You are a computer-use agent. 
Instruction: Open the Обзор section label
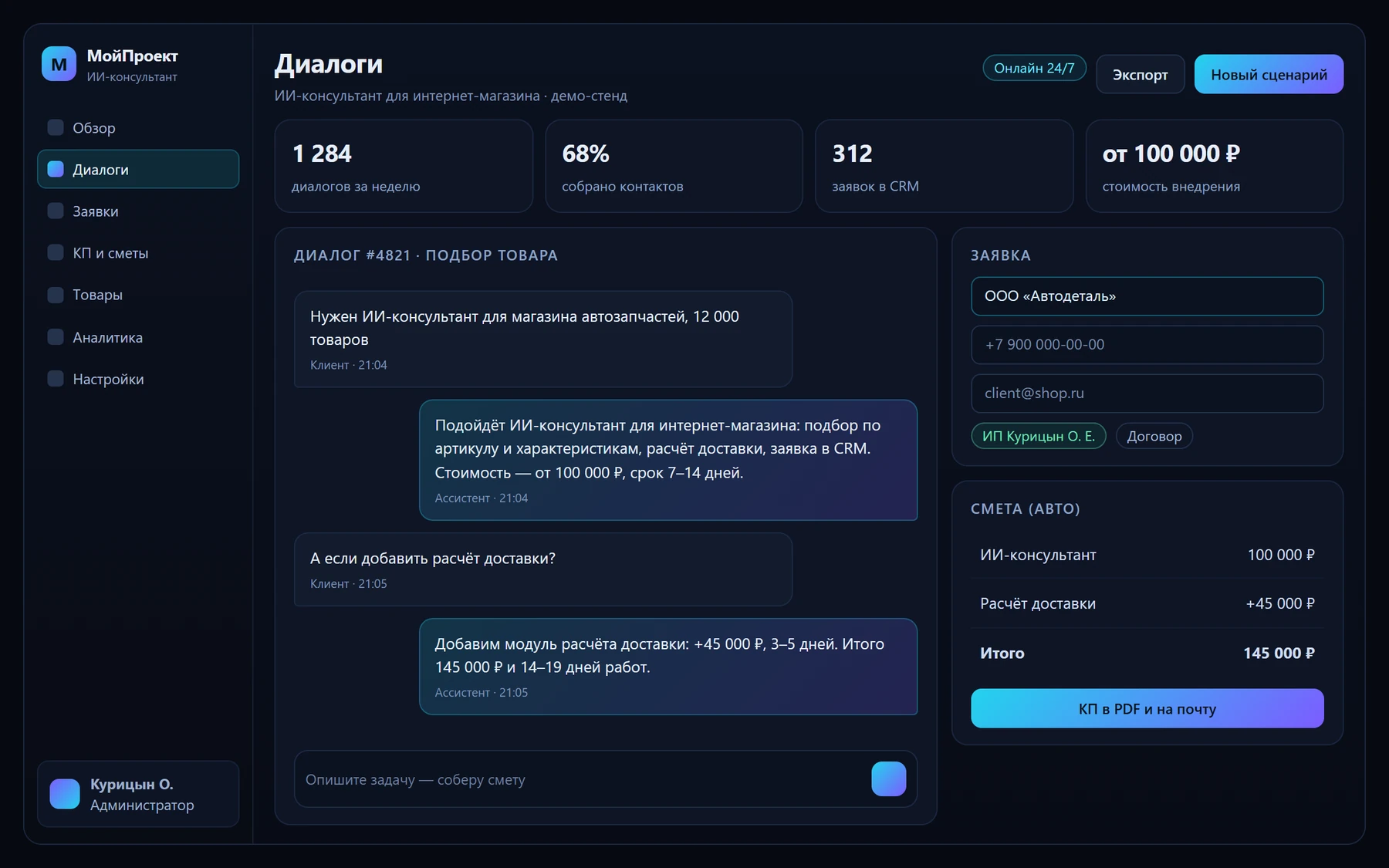[94, 128]
